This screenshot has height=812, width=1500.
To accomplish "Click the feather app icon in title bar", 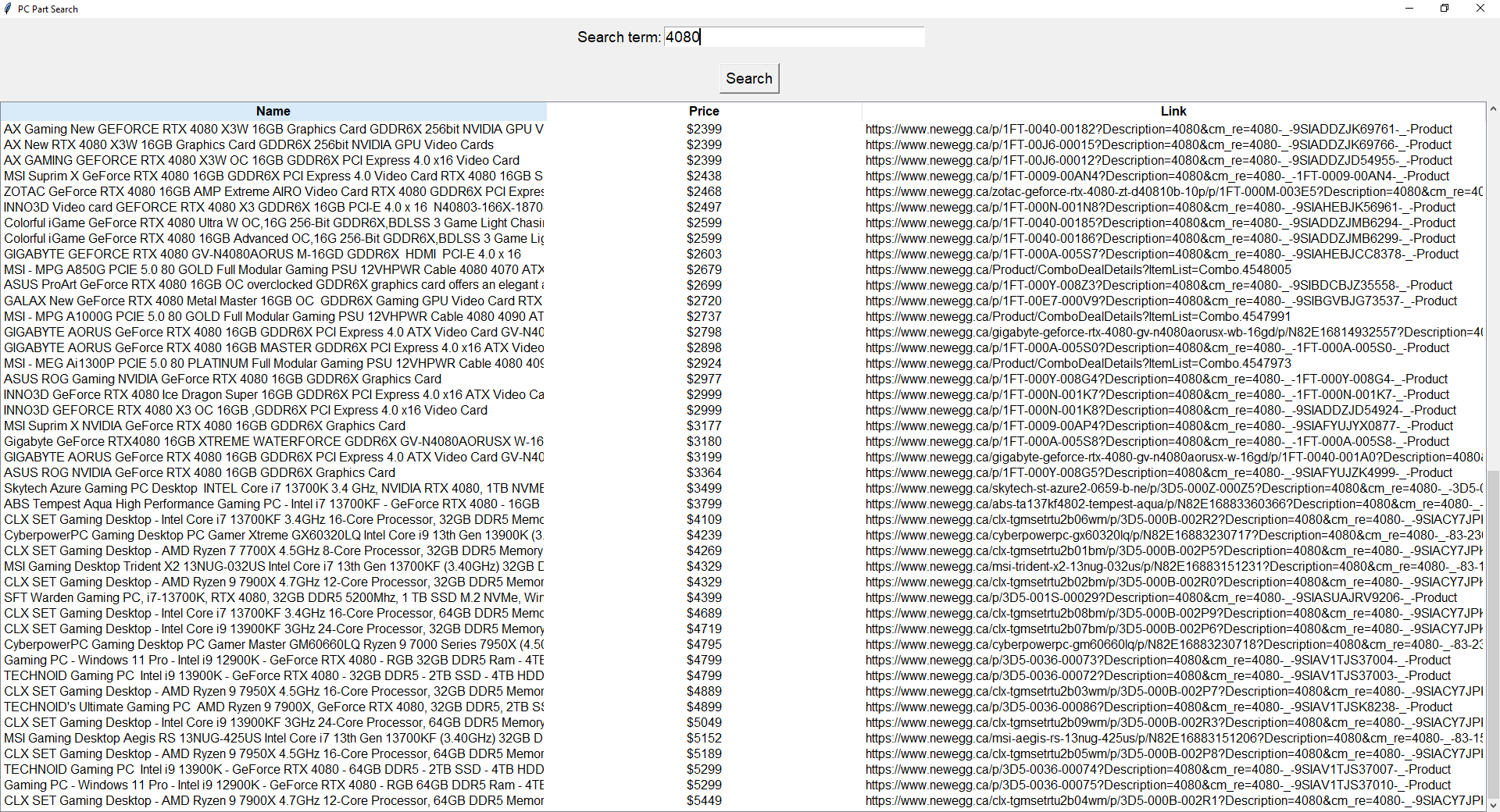I will coord(8,9).
